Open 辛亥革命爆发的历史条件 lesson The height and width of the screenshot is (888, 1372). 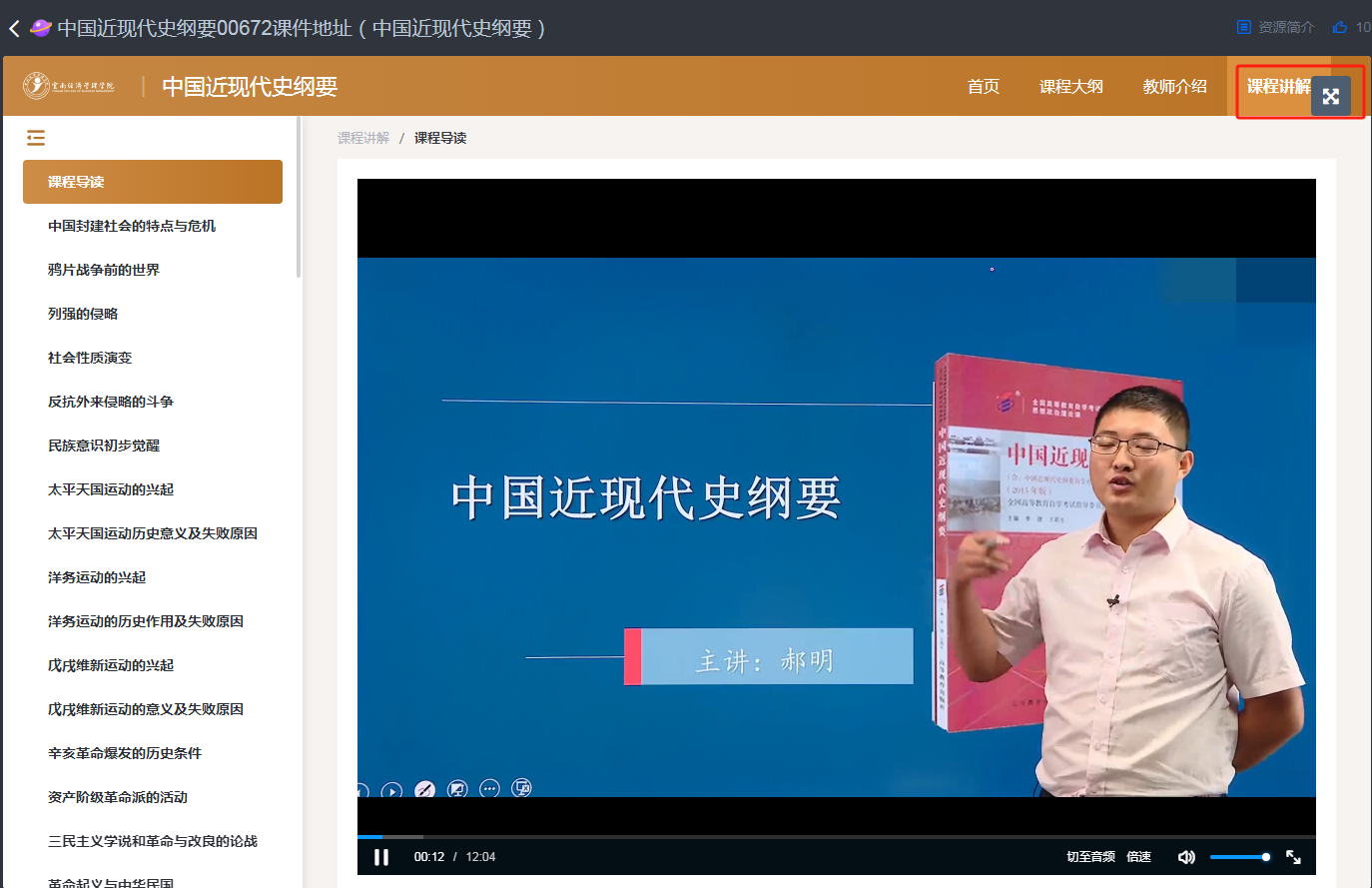pos(125,753)
